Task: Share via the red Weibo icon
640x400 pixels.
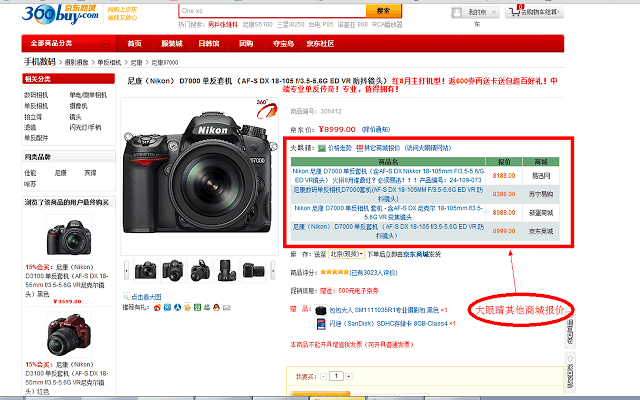Action: click(157, 307)
